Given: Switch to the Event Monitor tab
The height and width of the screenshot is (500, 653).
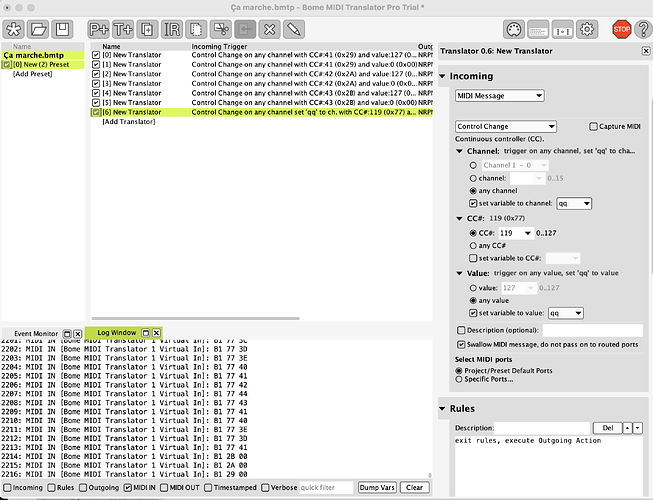Looking at the screenshot, I should pyautogui.click(x=36, y=332).
